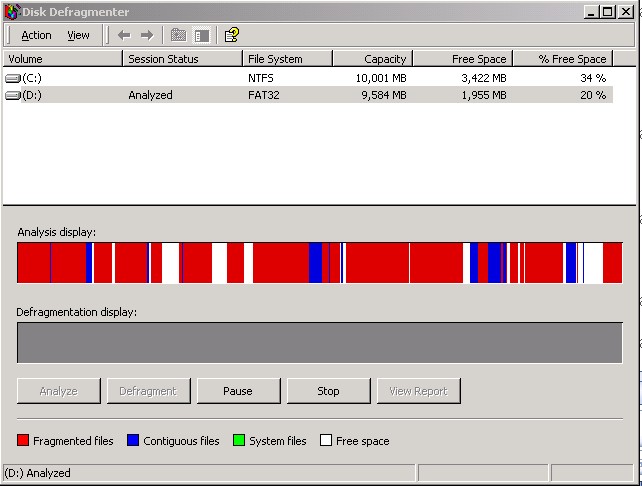
Task: Click the Forward arrow toolbar icon
Action: 147,35
